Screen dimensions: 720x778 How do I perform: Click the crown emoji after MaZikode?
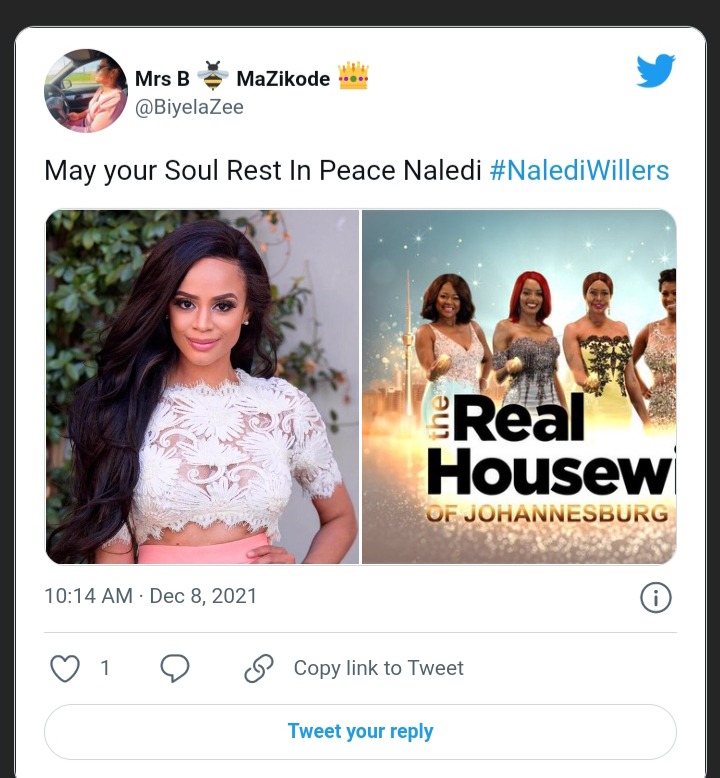(x=353, y=76)
